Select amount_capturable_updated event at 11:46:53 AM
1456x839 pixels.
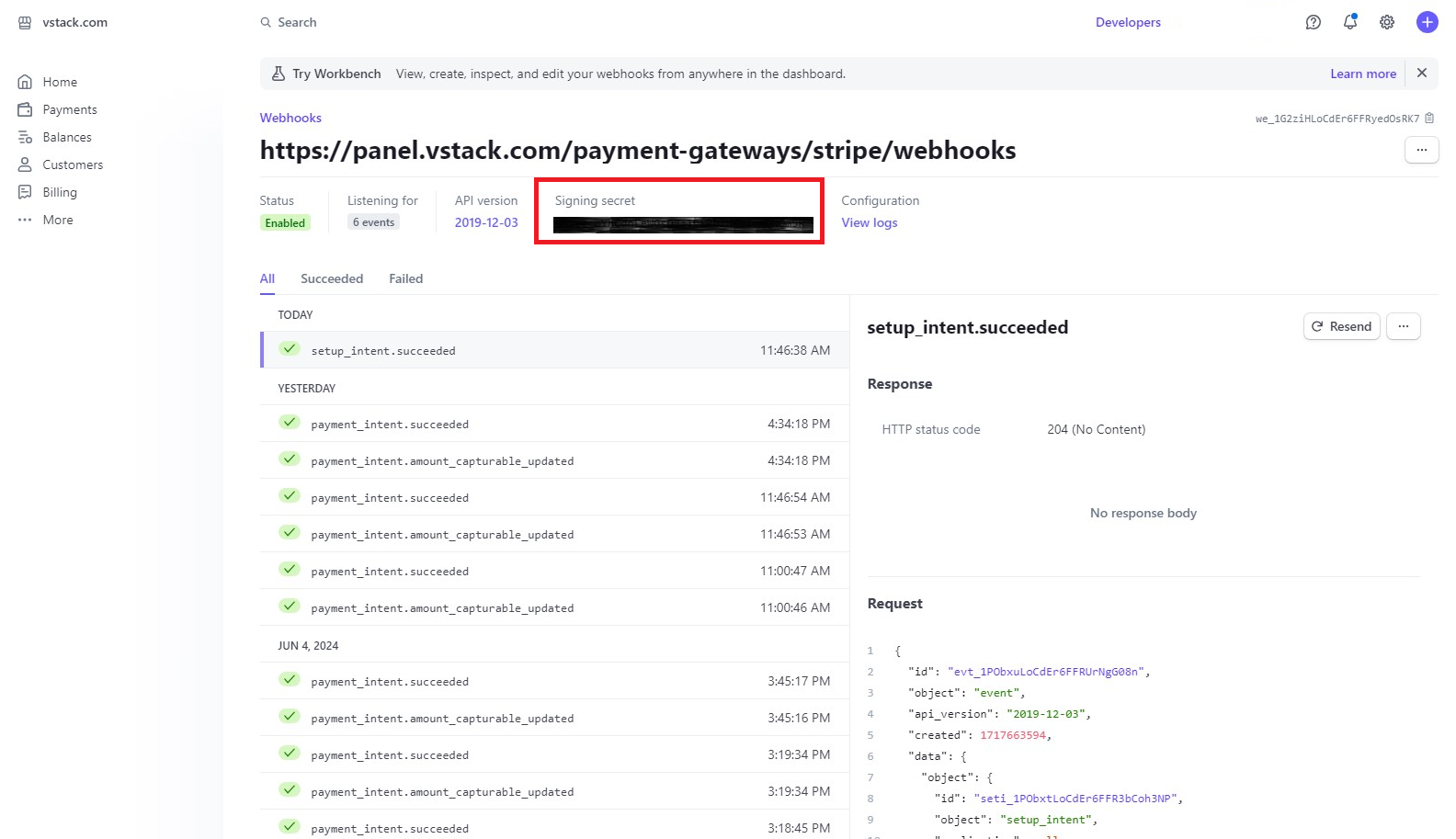[x=555, y=534]
